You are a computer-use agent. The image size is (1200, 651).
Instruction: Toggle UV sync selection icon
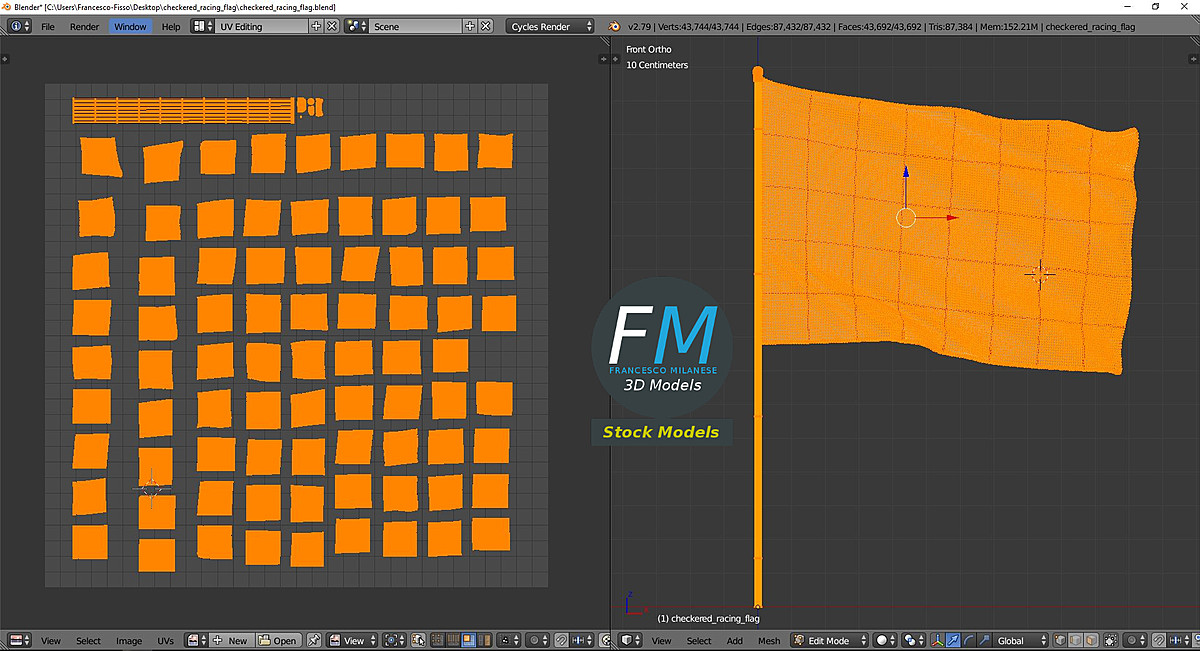pos(420,640)
